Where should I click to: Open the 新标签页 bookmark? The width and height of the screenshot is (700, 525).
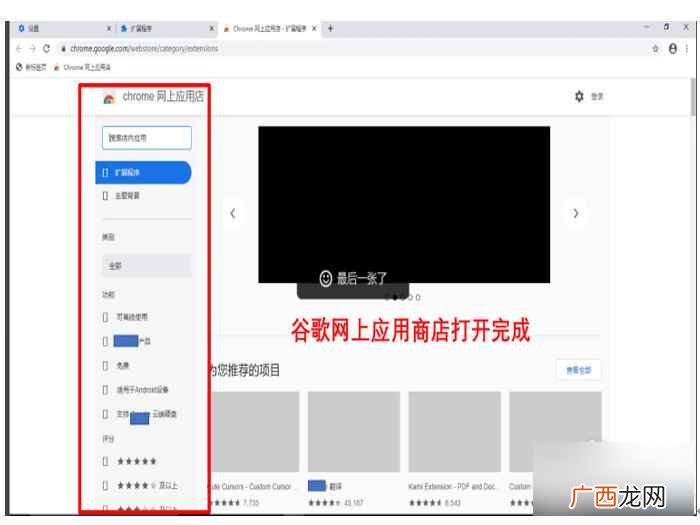(x=31, y=67)
